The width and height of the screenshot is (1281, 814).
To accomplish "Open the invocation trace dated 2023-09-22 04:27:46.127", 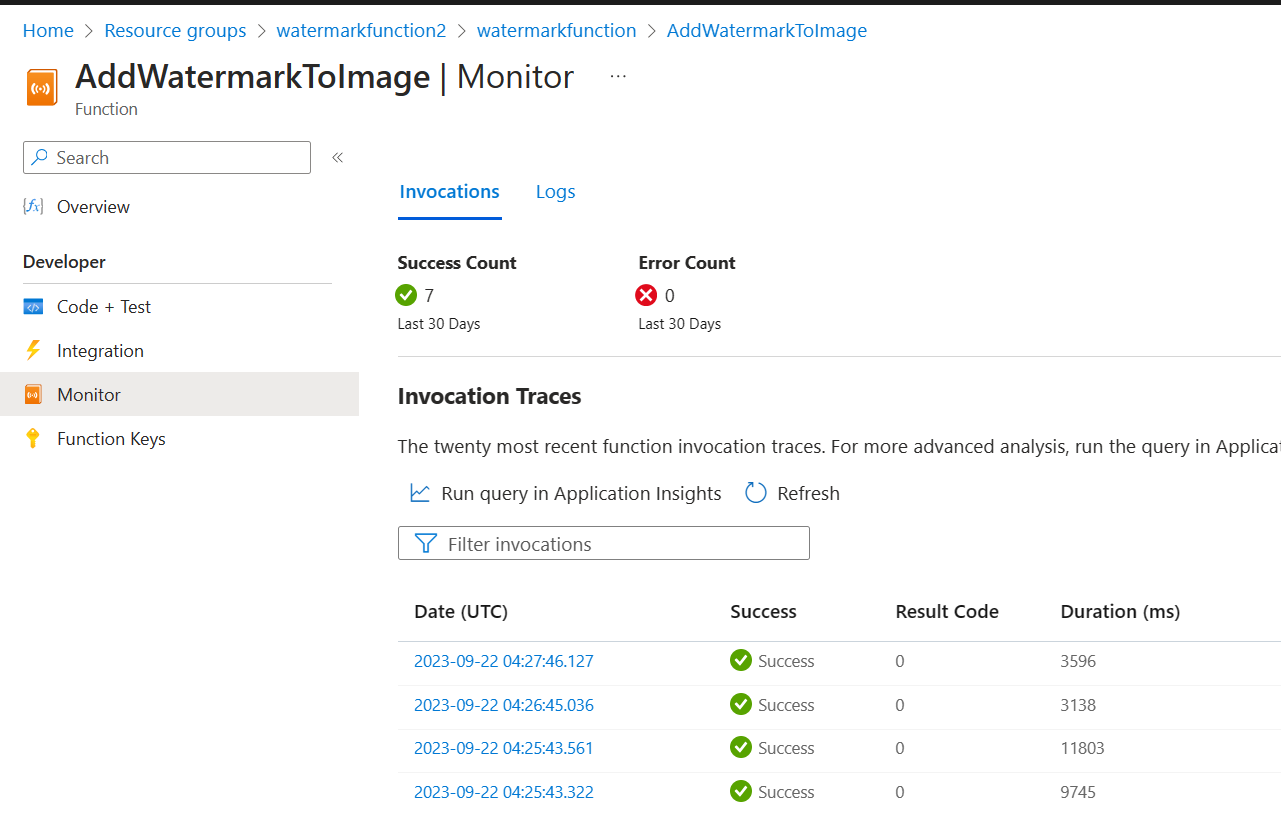I will [504, 661].
